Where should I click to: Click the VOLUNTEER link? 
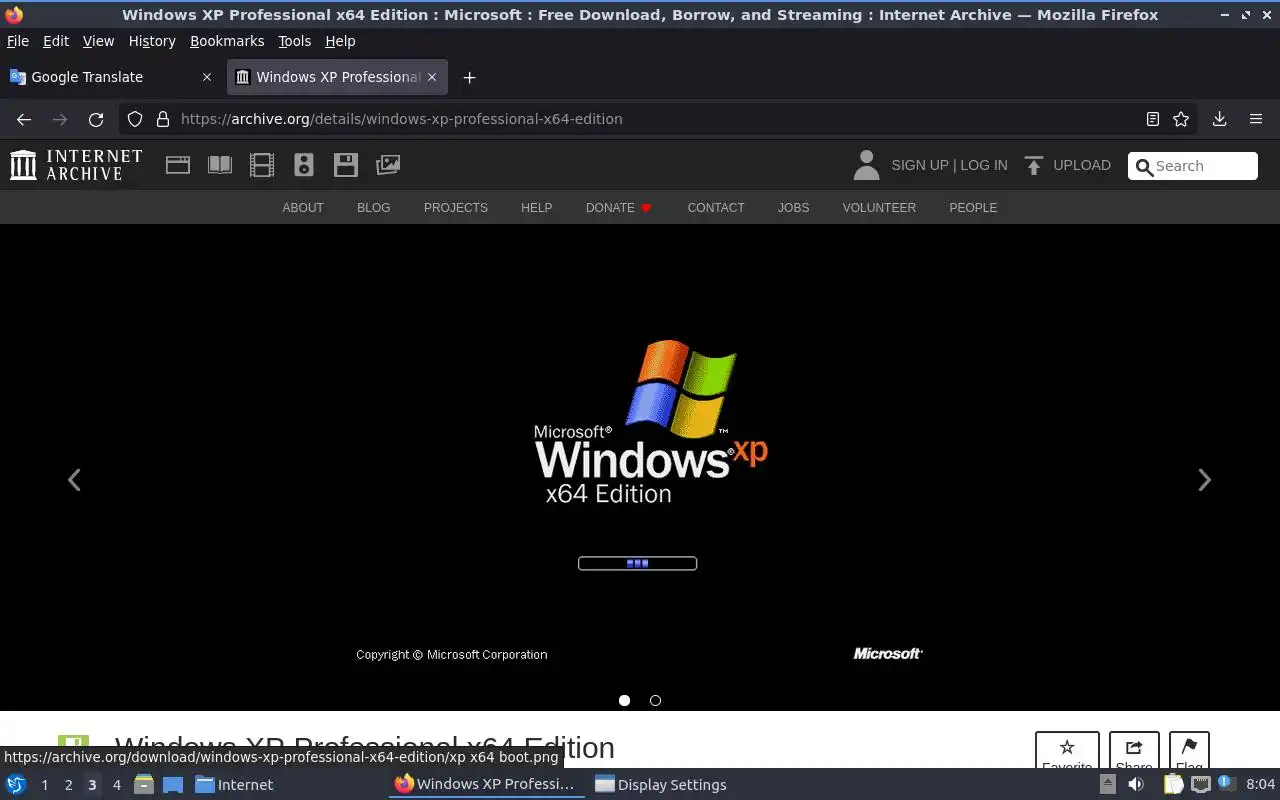879,208
